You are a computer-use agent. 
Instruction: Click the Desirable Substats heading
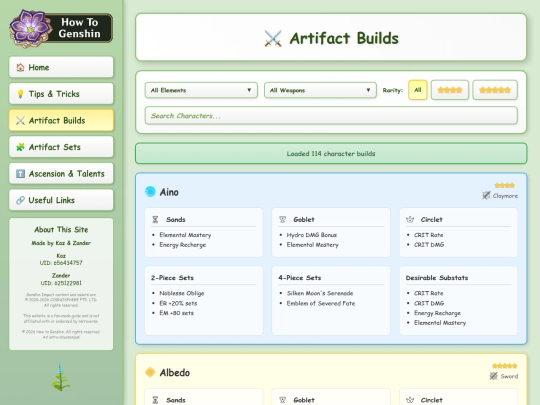pos(437,278)
